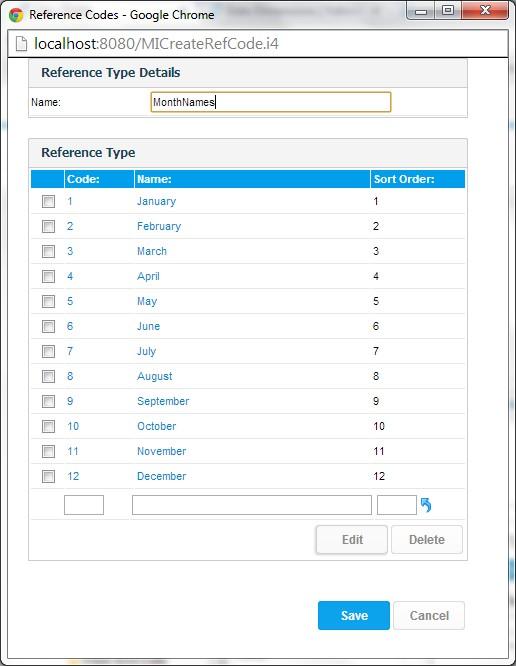Click sort order value 5 for May
Image resolution: width=516 pixels, height=666 pixels.
coord(376,301)
